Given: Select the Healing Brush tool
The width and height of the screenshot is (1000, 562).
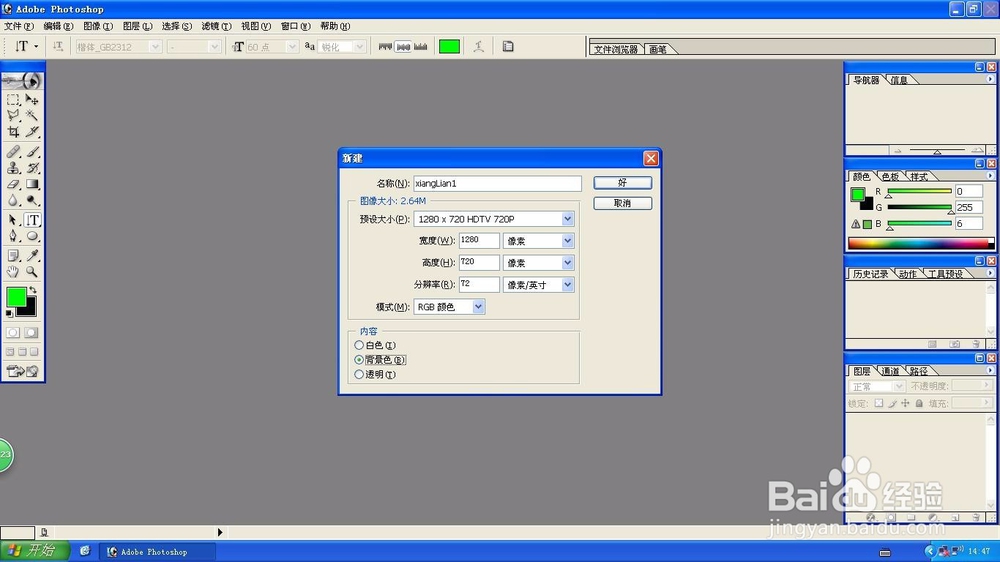Looking at the screenshot, I should pyautogui.click(x=13, y=152).
